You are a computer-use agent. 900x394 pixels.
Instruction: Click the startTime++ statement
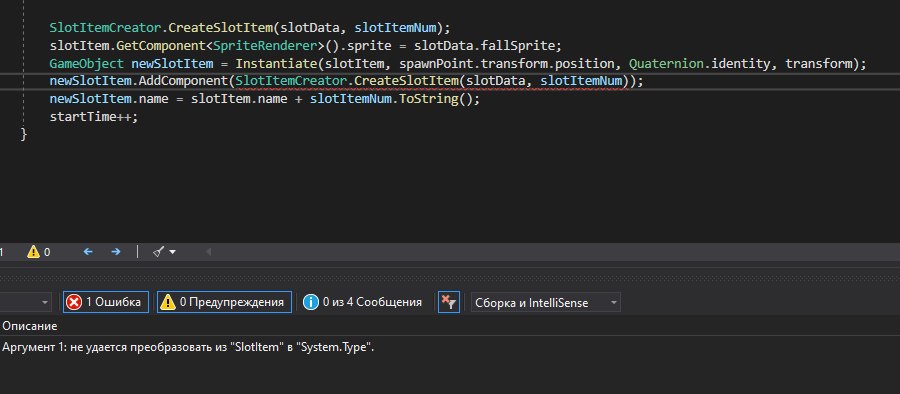94,117
